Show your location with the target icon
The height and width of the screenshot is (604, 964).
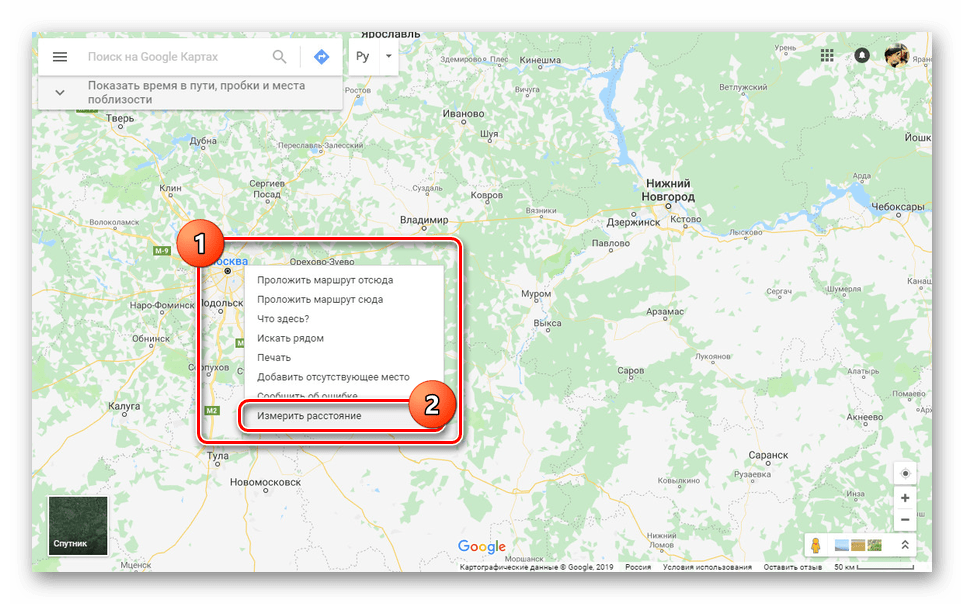point(905,474)
